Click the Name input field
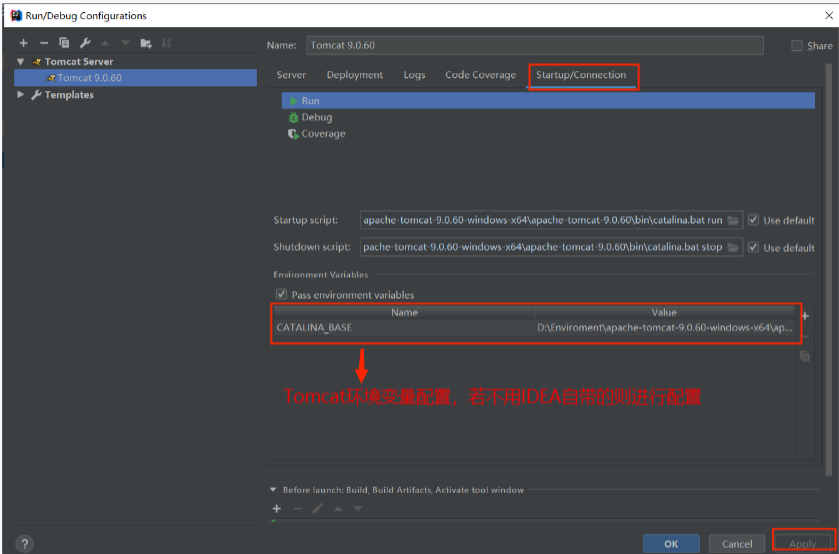 pyautogui.click(x=535, y=45)
